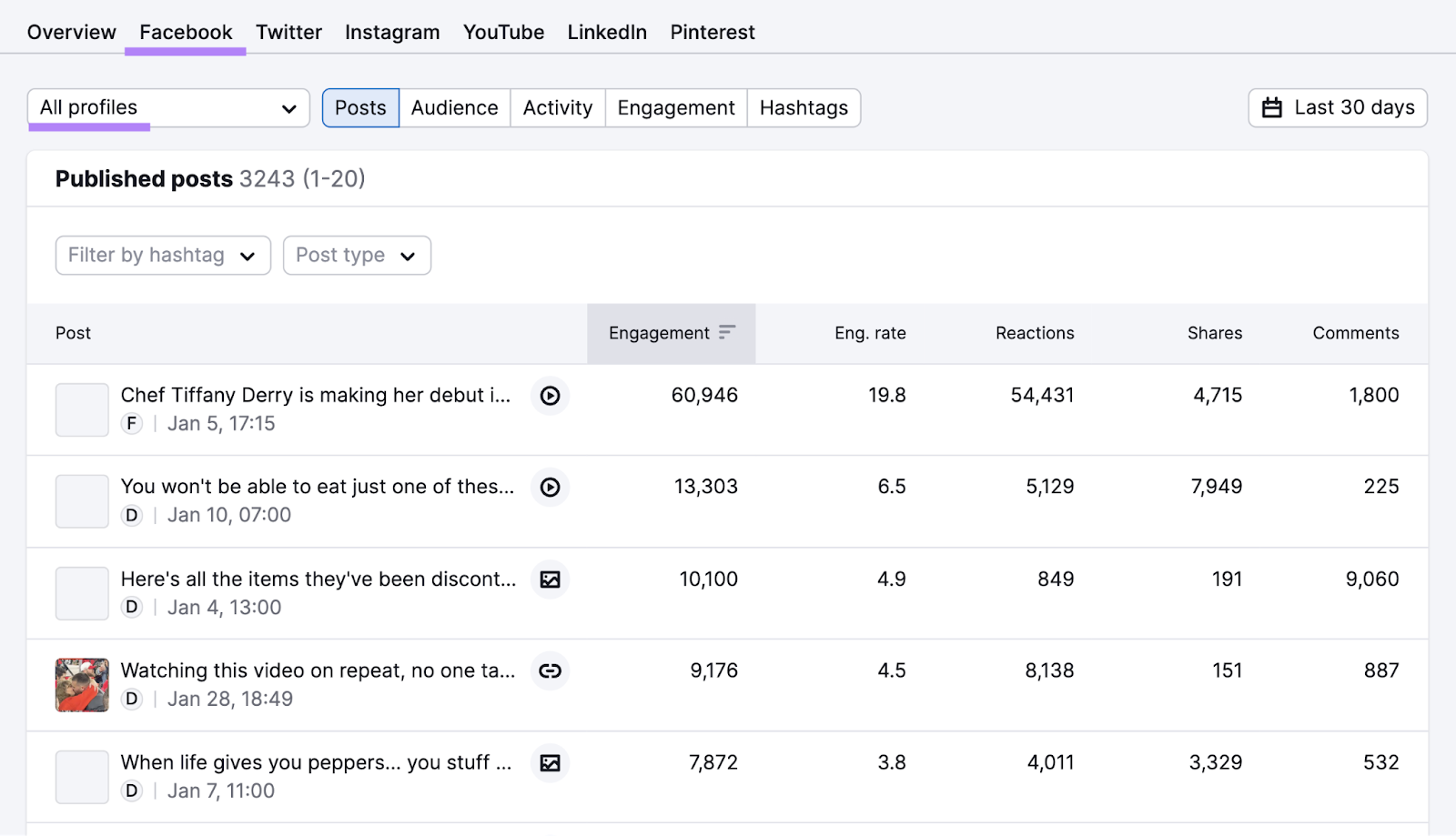Viewport: 1456px width, 836px height.
Task: Open the Last 30 days date range selector
Action: (1337, 107)
